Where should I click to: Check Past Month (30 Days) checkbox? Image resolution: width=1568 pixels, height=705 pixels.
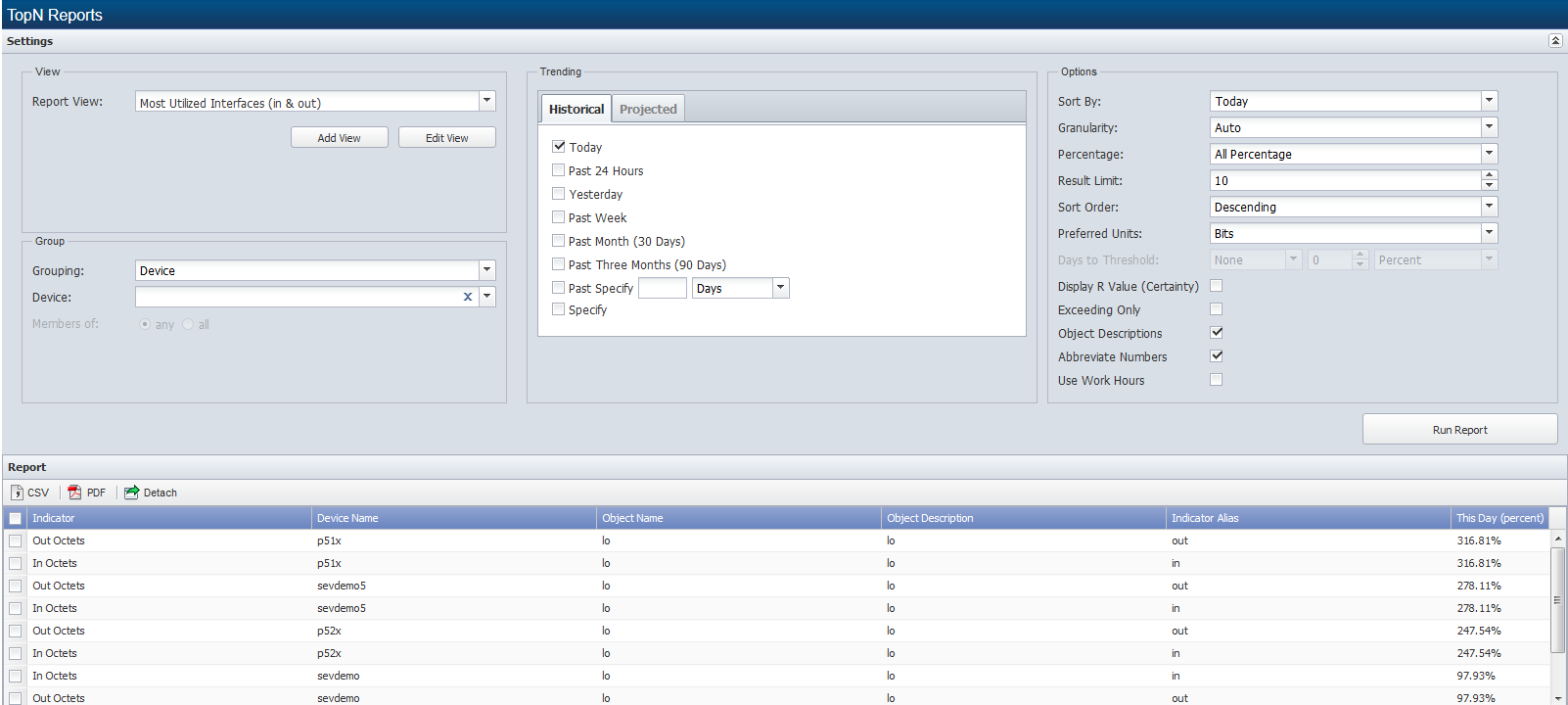(x=559, y=240)
